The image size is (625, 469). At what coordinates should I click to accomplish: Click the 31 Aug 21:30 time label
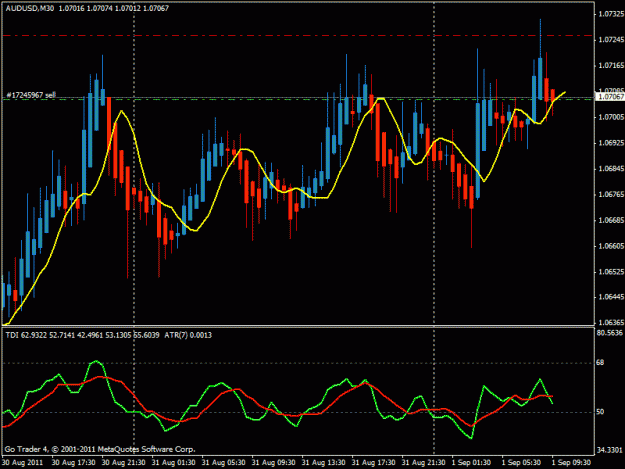pos(423,463)
